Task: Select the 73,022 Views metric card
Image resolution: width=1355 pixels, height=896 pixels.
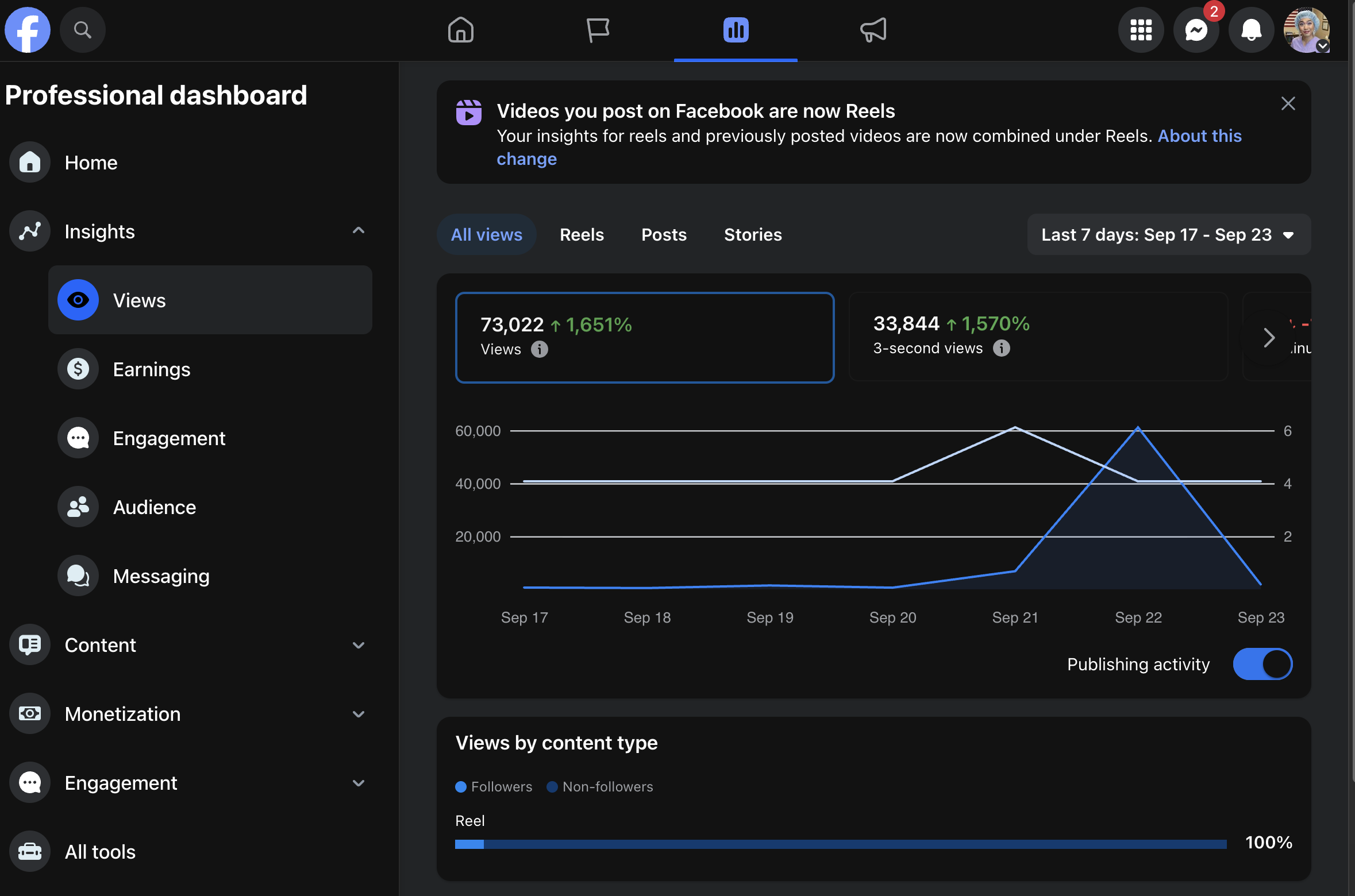Action: pyautogui.click(x=644, y=337)
